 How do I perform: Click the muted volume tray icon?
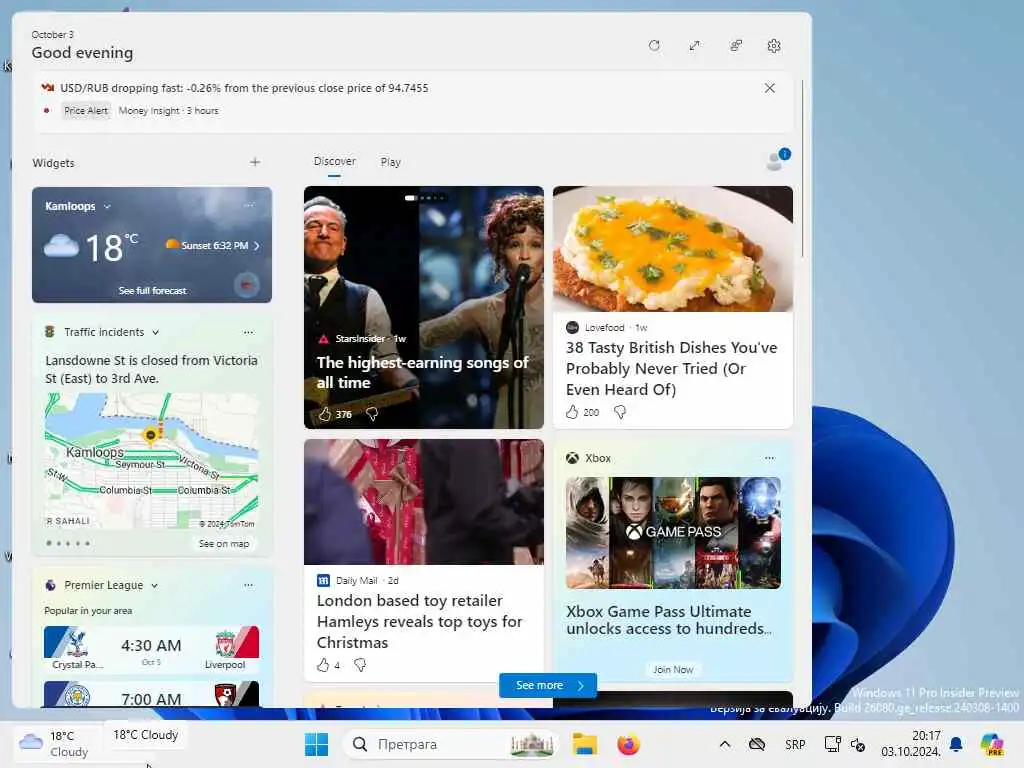click(x=858, y=744)
